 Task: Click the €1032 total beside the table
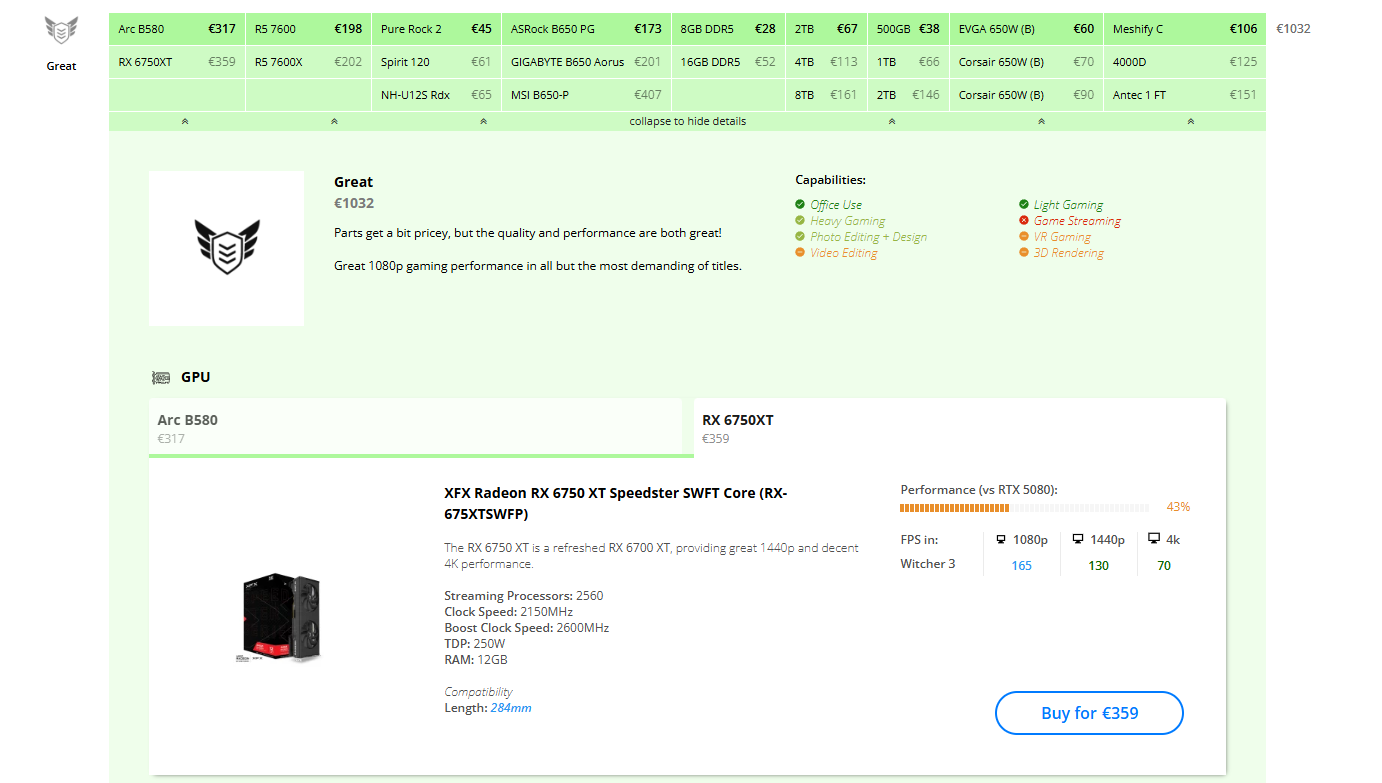coord(1293,29)
